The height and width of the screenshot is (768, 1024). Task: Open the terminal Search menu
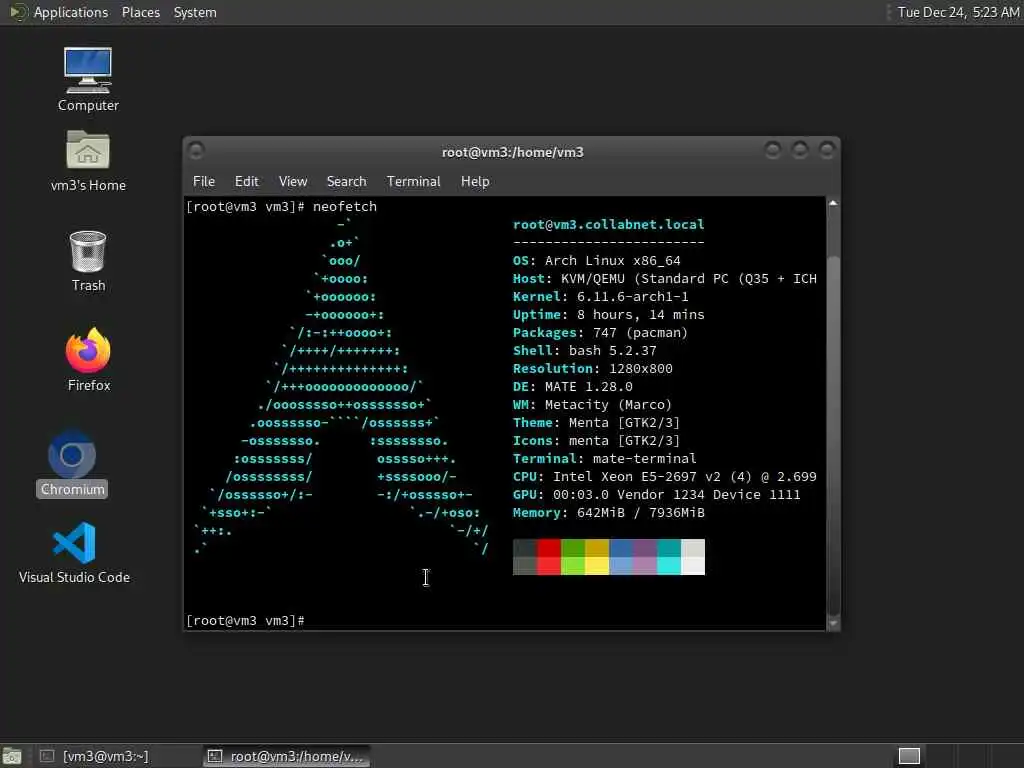[x=346, y=182]
